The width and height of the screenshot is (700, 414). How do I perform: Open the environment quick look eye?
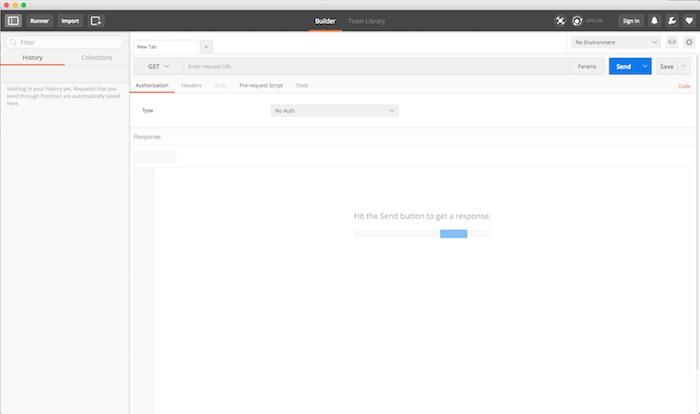click(x=672, y=42)
